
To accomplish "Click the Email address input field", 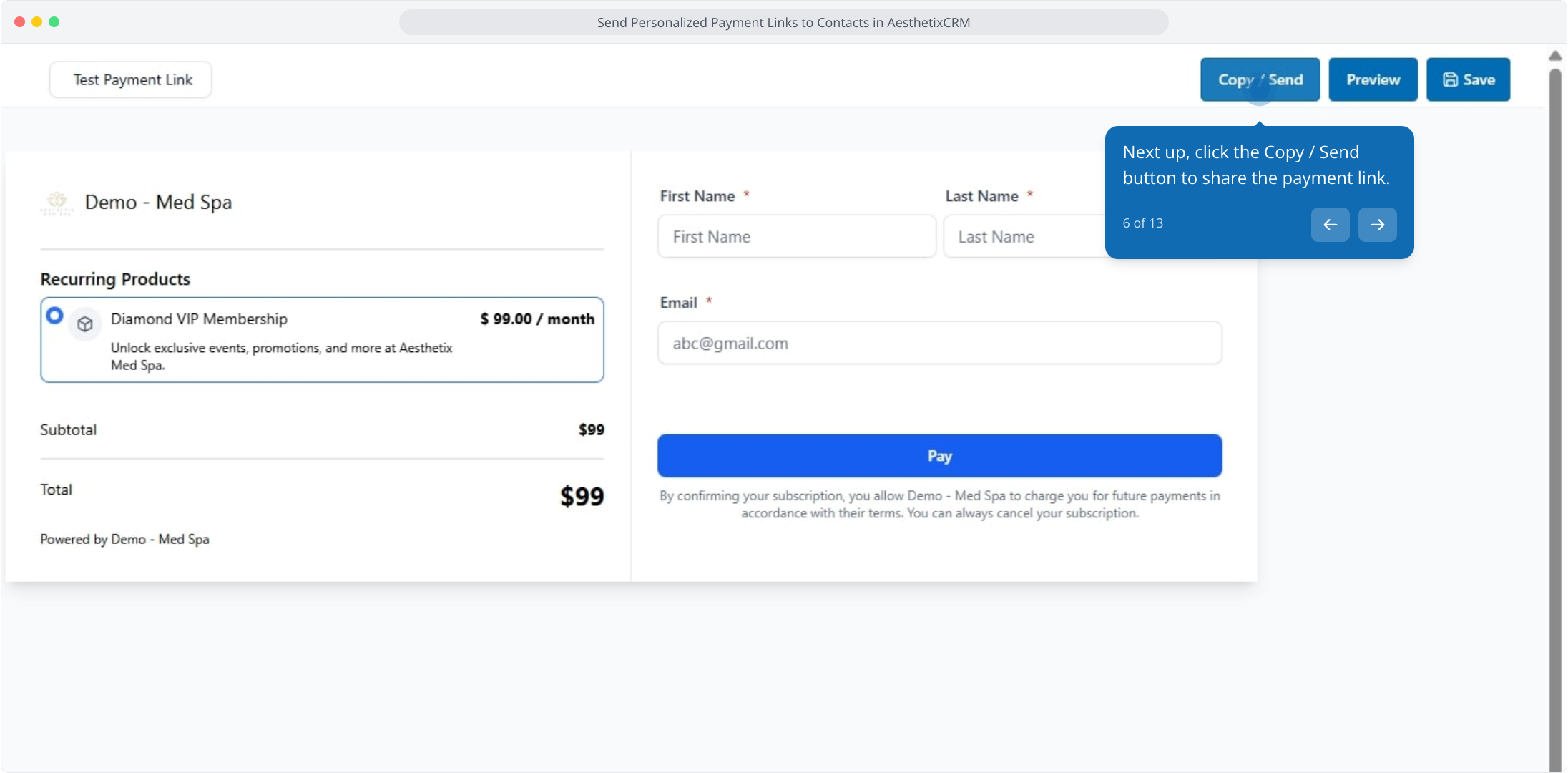I will pos(939,344).
